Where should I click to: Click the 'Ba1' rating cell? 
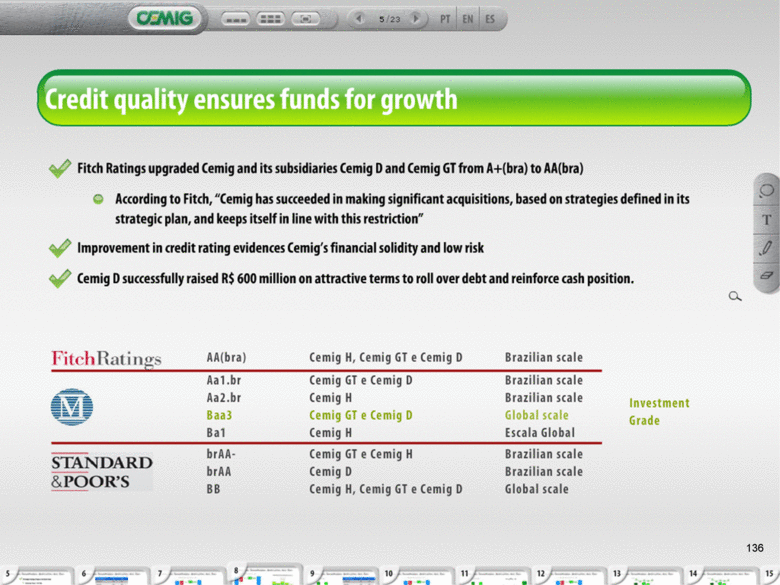tap(216, 433)
